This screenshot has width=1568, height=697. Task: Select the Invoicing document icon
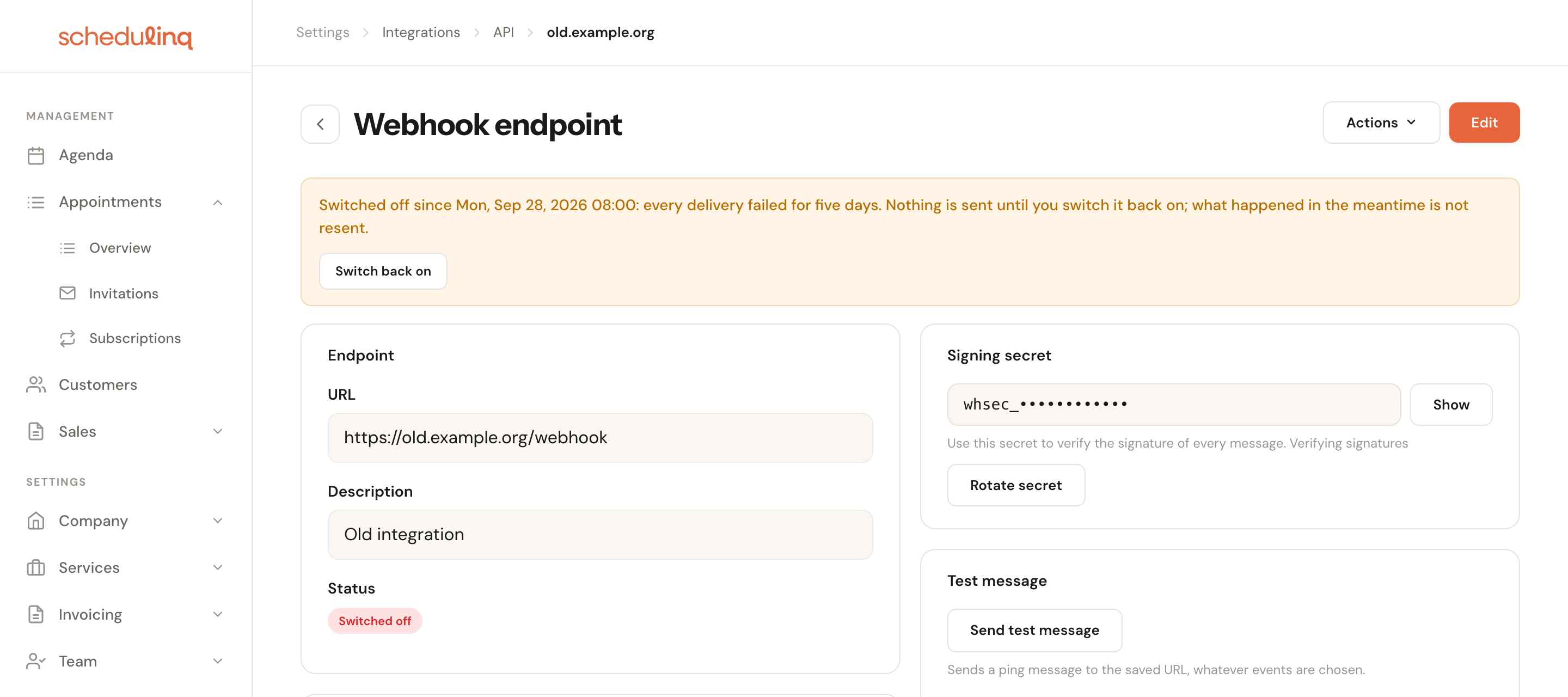point(36,614)
